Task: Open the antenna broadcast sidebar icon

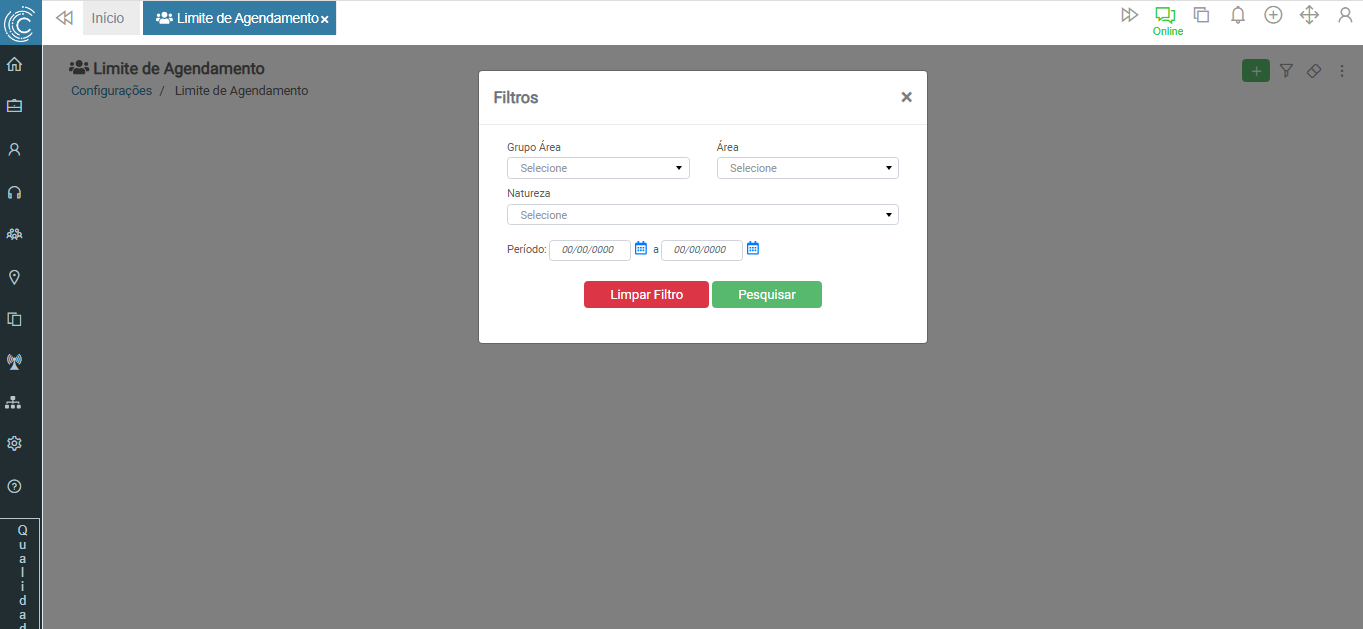Action: (14, 361)
